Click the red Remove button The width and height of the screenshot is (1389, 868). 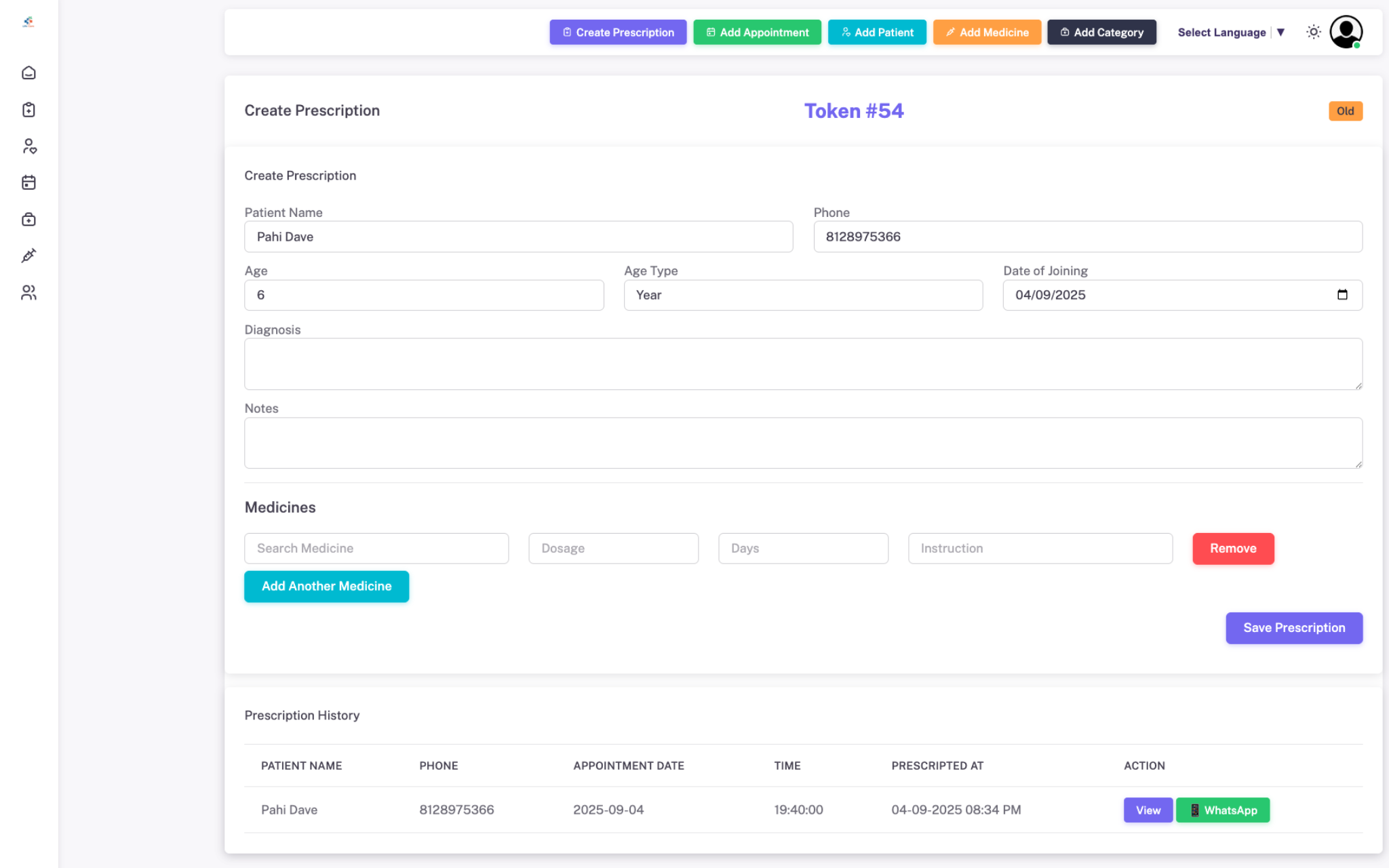1232,548
